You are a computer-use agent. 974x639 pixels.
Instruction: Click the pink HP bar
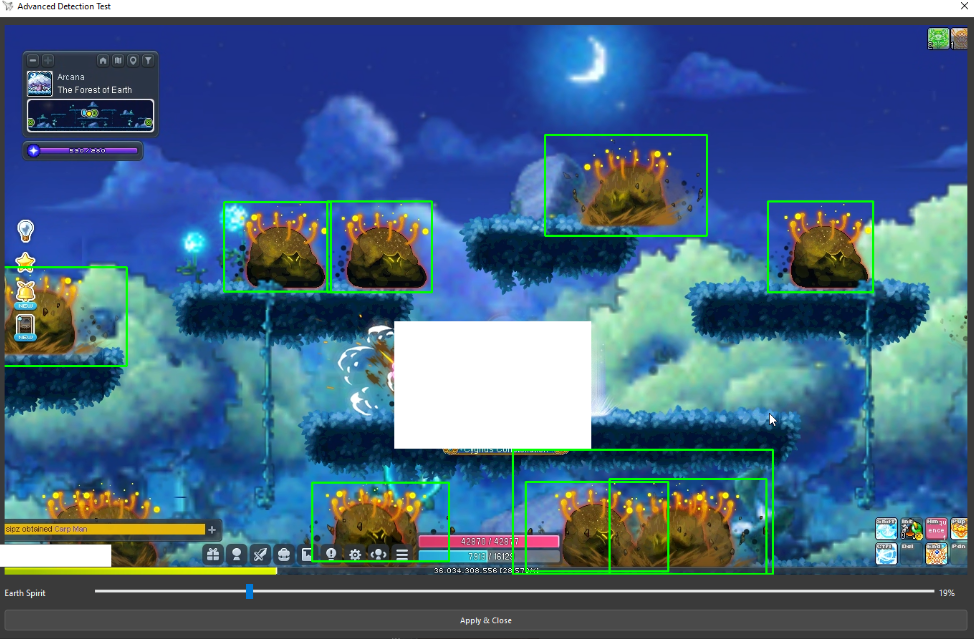488,541
